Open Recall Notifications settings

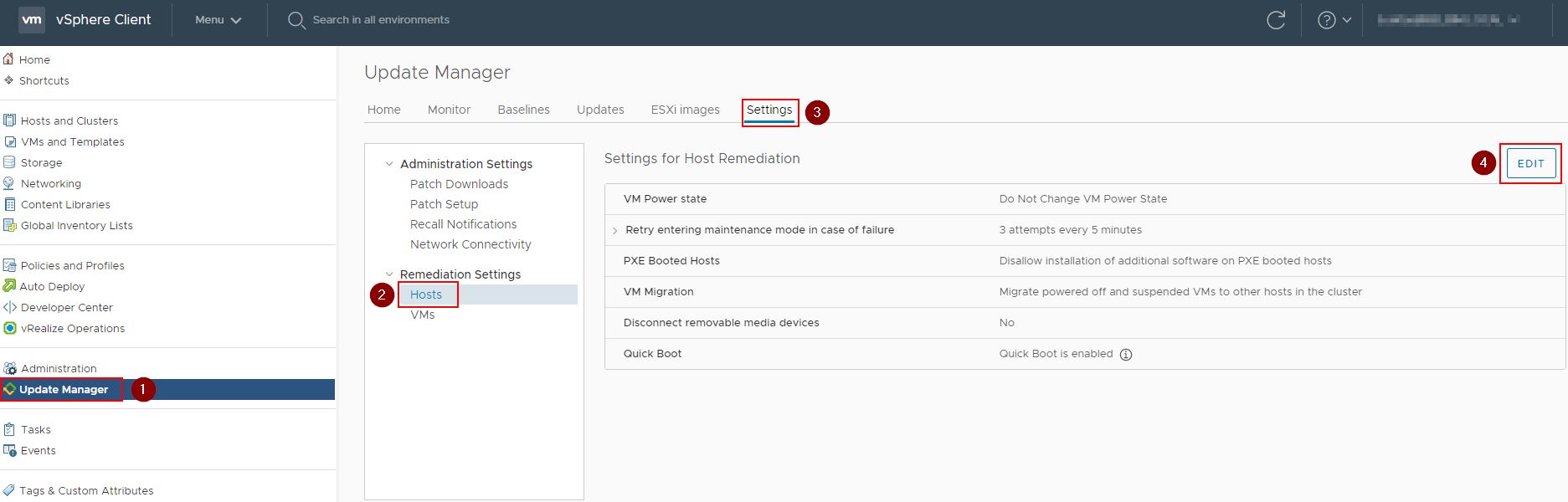point(463,224)
